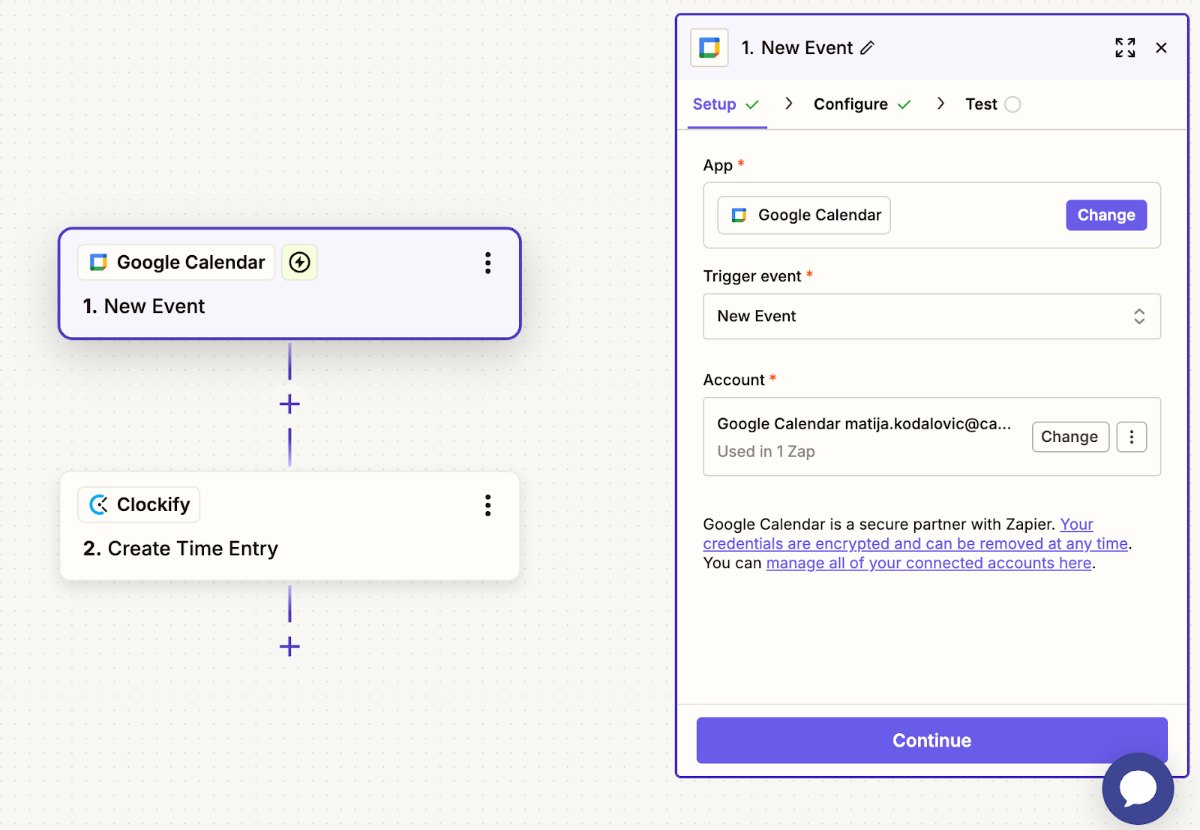Viewport: 1200px width, 830px height.
Task: Click the Google Calendar logo on step 1 badge
Action: point(98,262)
